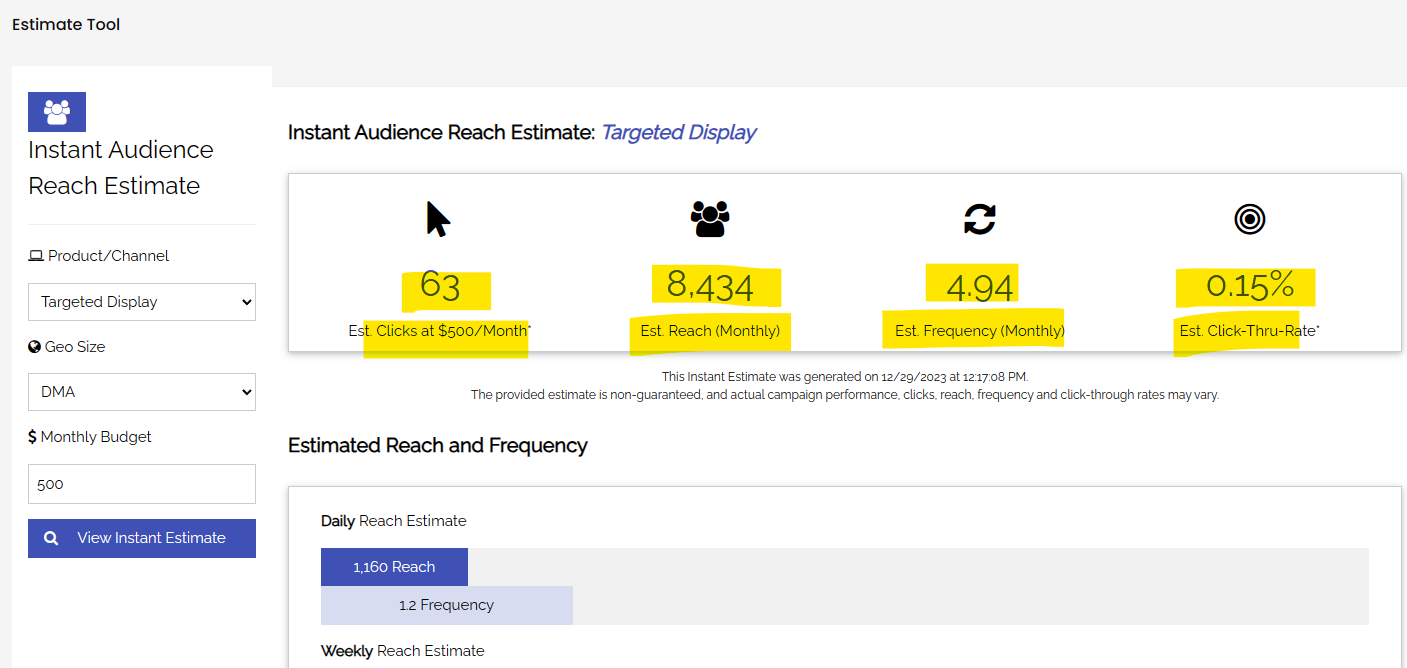The image size is (1407, 668).
Task: Click the mouse cursor icon above estimated clicks
Action: [x=438, y=219]
